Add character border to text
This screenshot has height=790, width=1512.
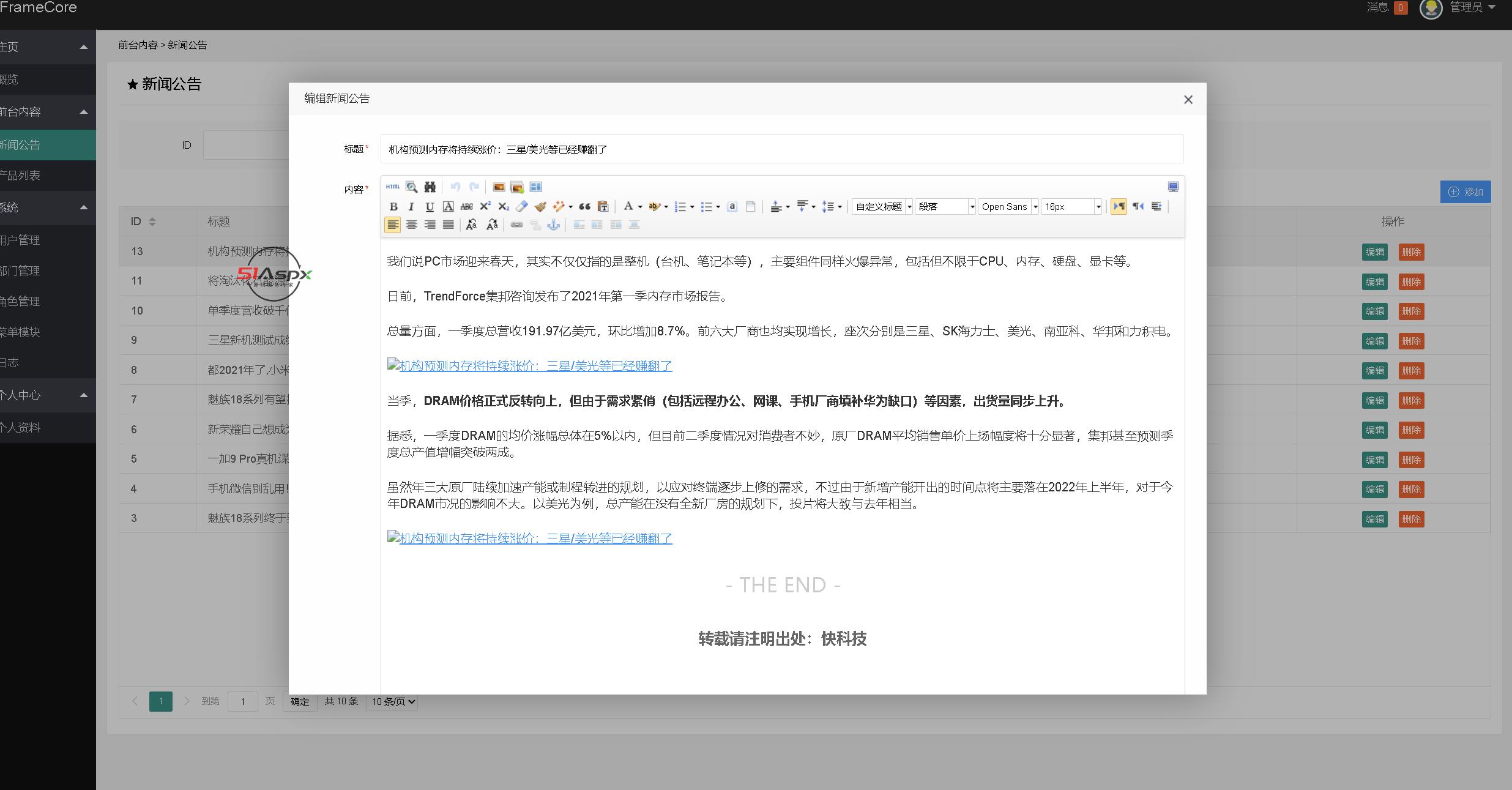(x=448, y=207)
